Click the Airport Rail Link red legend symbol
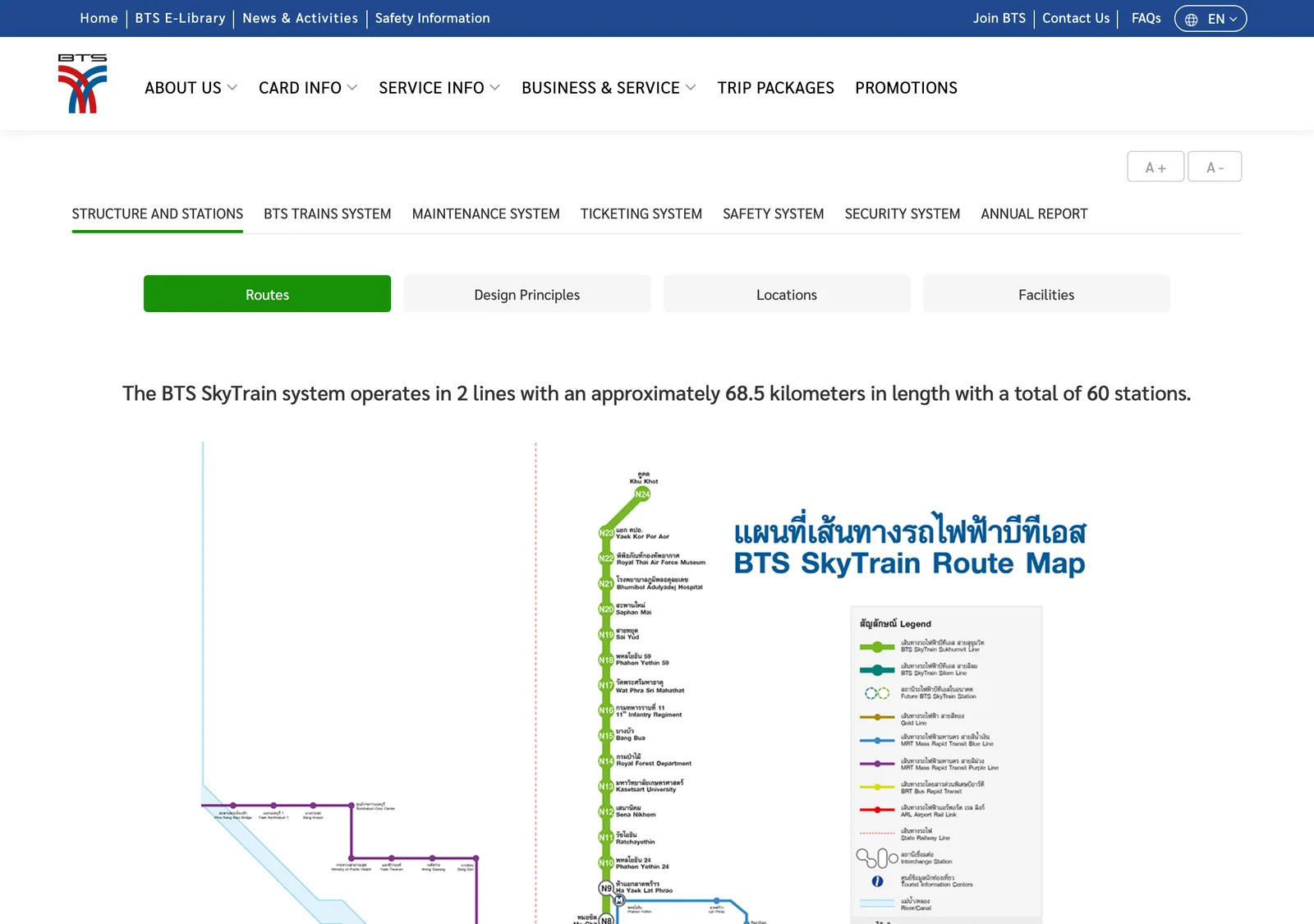 tap(877, 810)
